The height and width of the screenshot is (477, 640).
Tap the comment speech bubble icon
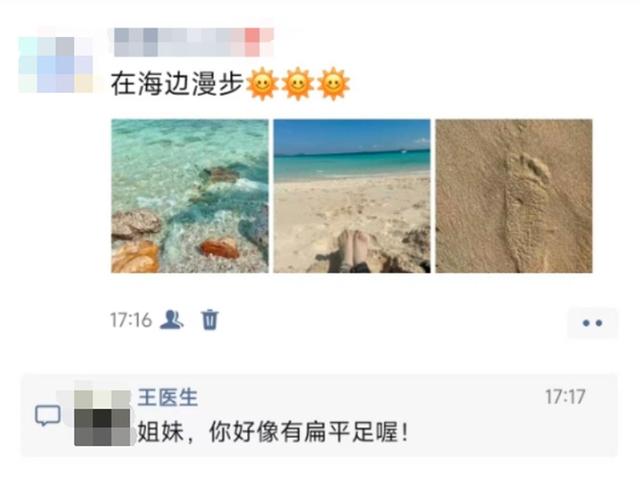pyautogui.click(x=48, y=415)
